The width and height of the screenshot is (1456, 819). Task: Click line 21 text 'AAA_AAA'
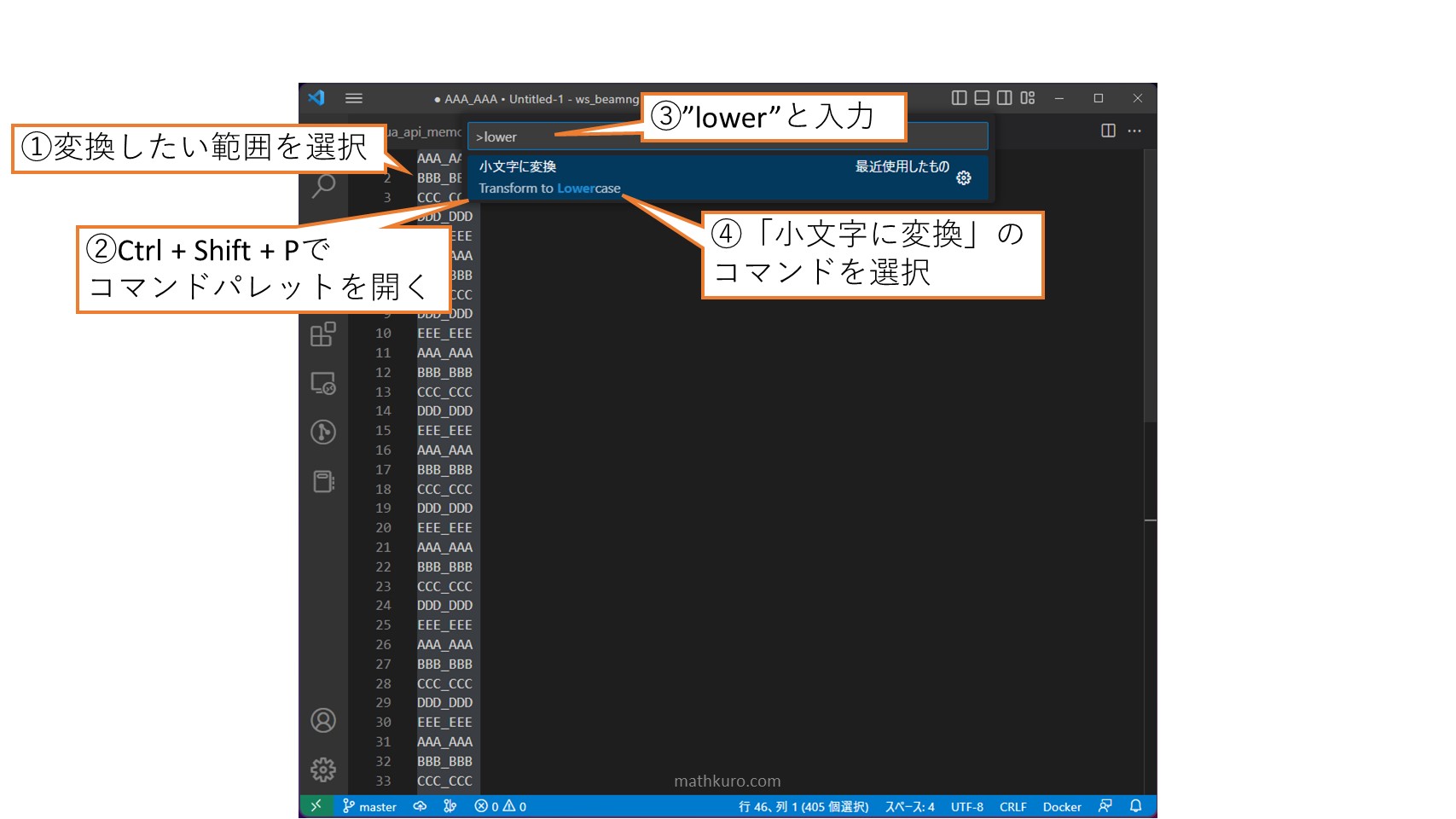click(x=444, y=548)
